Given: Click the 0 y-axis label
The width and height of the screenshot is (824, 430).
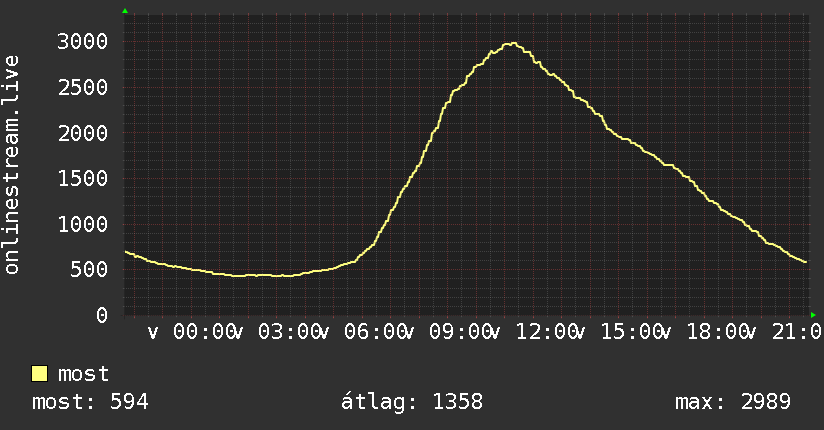Looking at the screenshot, I should point(102,315).
